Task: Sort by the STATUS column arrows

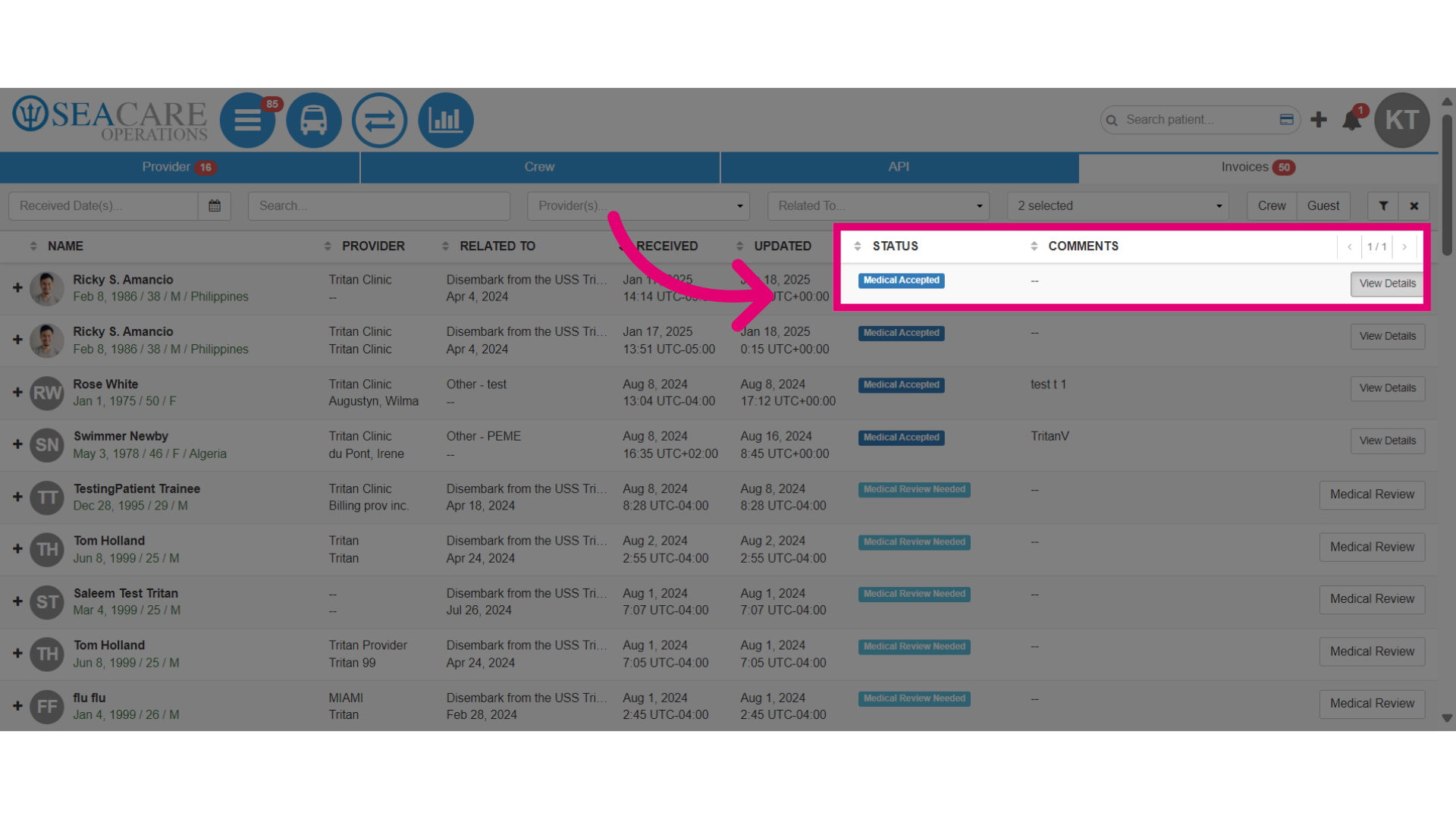Action: (858, 246)
